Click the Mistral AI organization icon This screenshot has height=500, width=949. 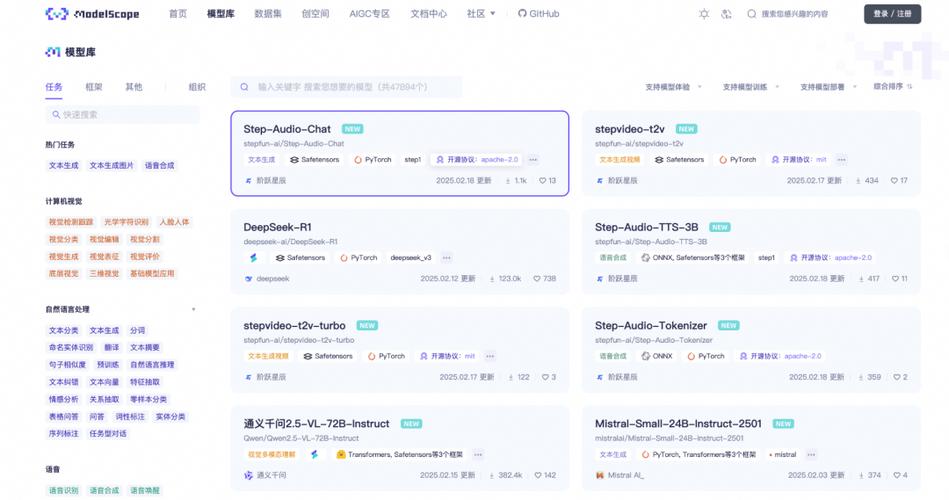(x=600, y=475)
